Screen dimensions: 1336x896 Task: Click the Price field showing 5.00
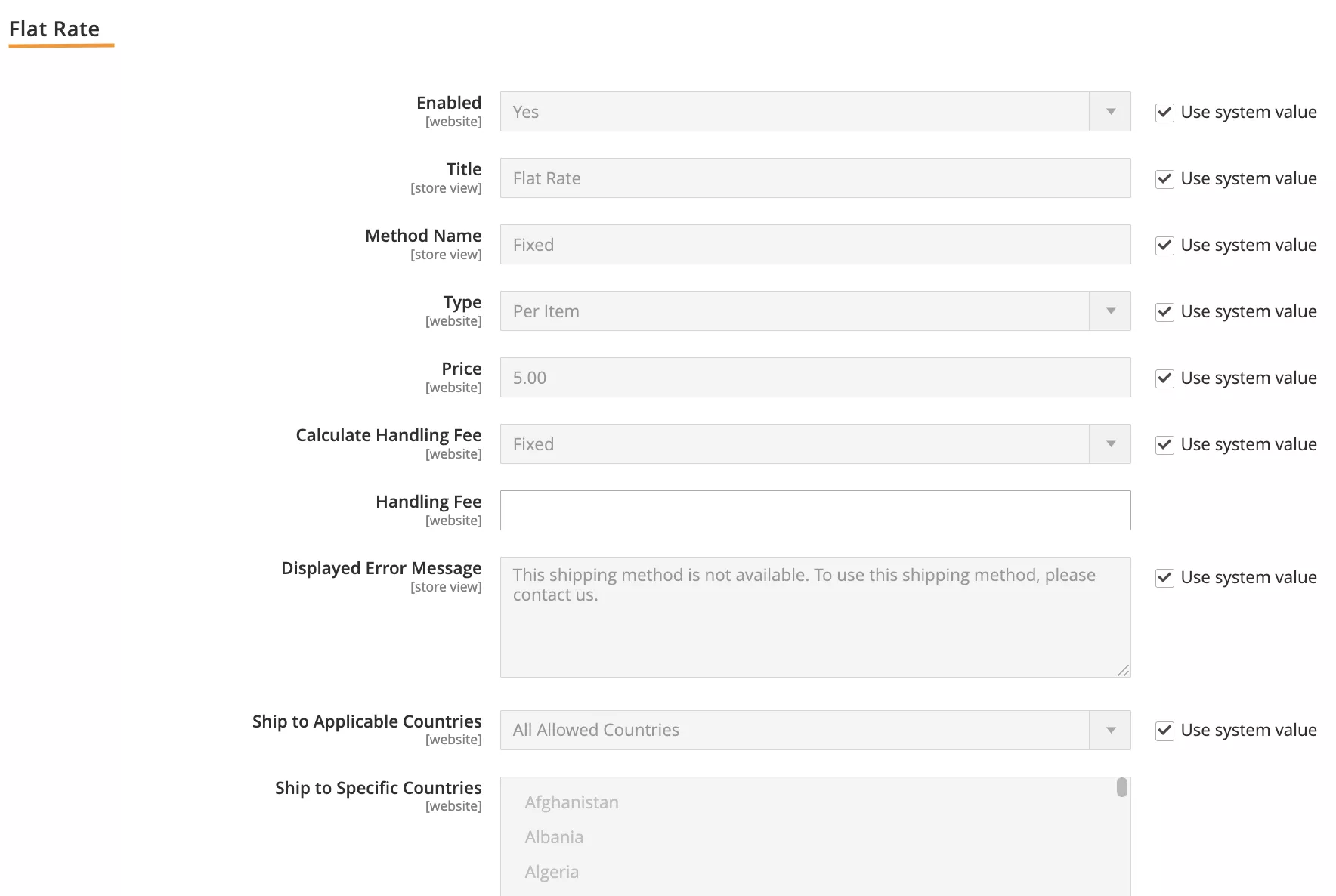[815, 378]
